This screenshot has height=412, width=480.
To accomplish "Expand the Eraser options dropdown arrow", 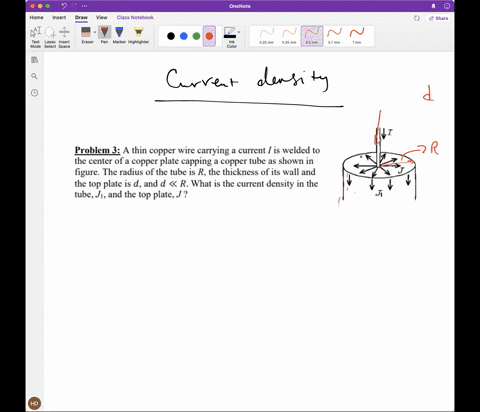I will coord(95,32).
